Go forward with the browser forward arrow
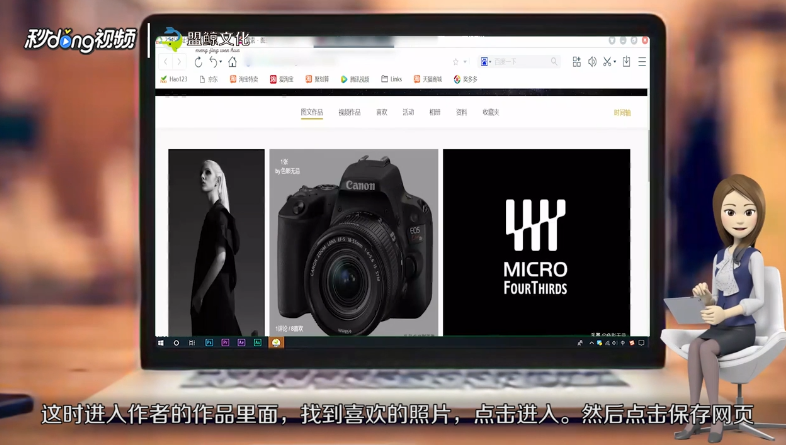Viewport: 786px width, 445px height. coord(179,62)
